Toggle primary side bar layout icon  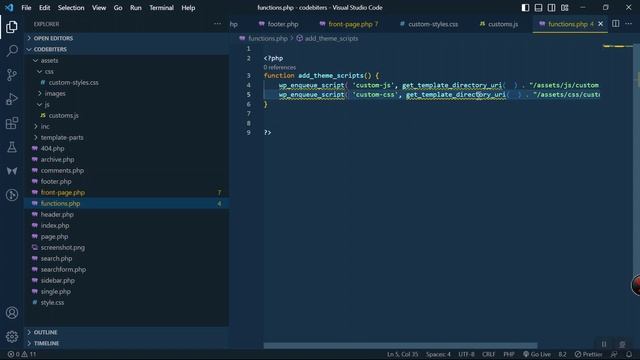pos(525,7)
